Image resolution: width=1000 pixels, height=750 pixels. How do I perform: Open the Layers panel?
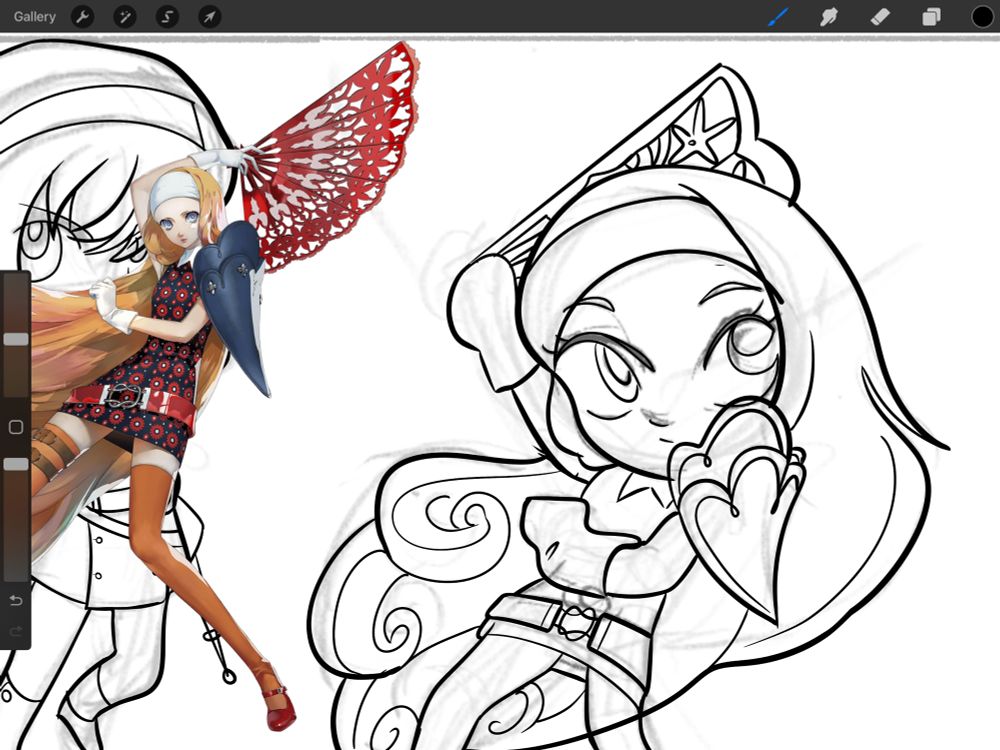point(931,17)
